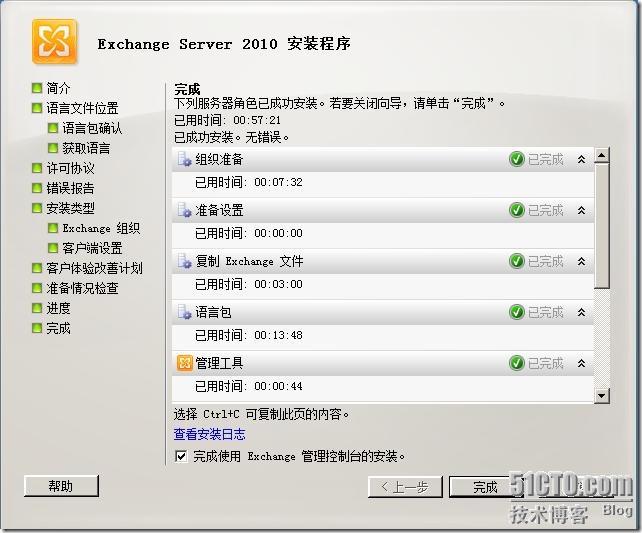Collapse the 组织准备 section

(581, 159)
